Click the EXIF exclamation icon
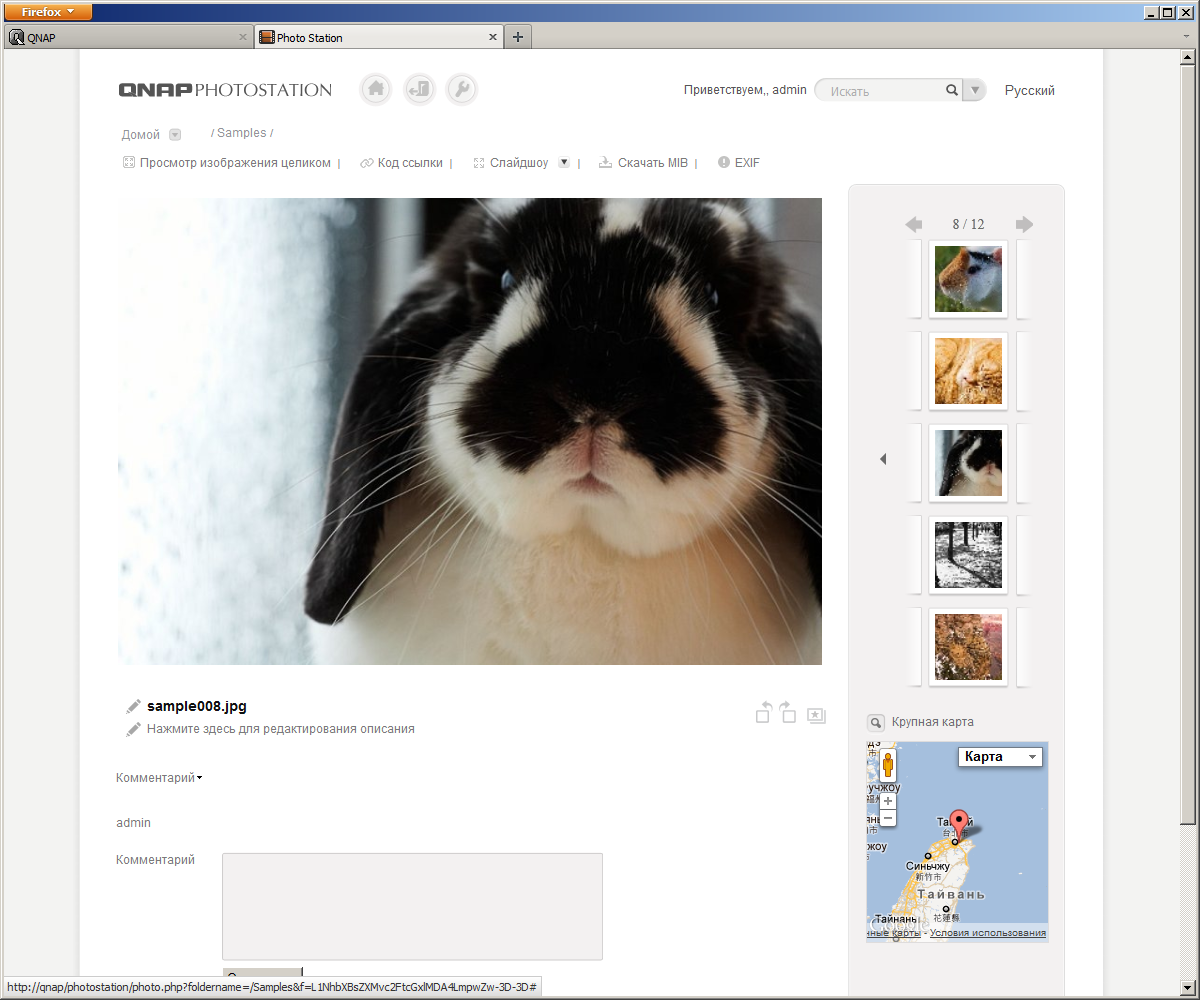The height and width of the screenshot is (1000, 1200). pyautogui.click(x=724, y=162)
